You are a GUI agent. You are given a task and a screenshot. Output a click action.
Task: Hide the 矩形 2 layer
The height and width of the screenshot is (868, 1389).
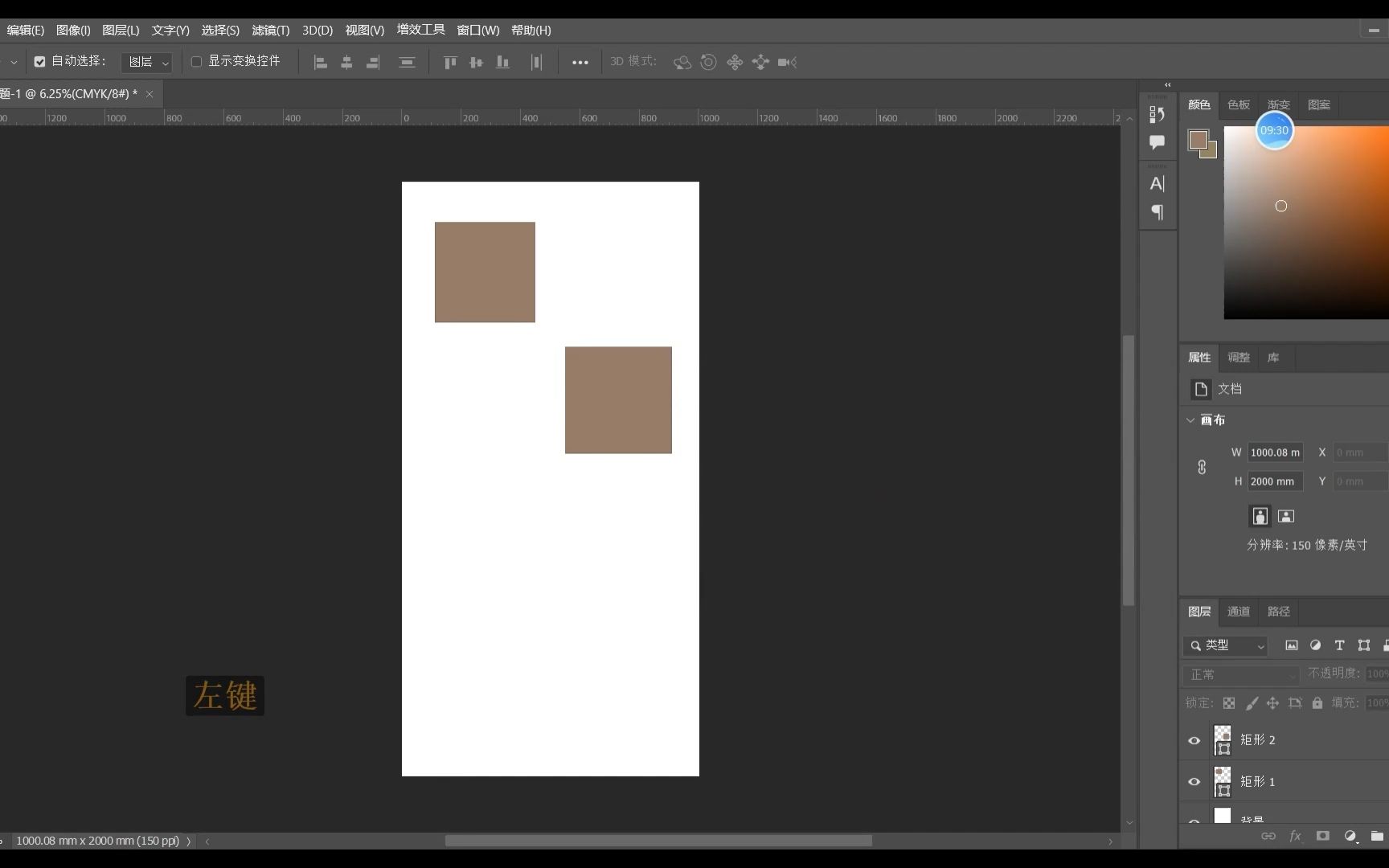(1194, 740)
